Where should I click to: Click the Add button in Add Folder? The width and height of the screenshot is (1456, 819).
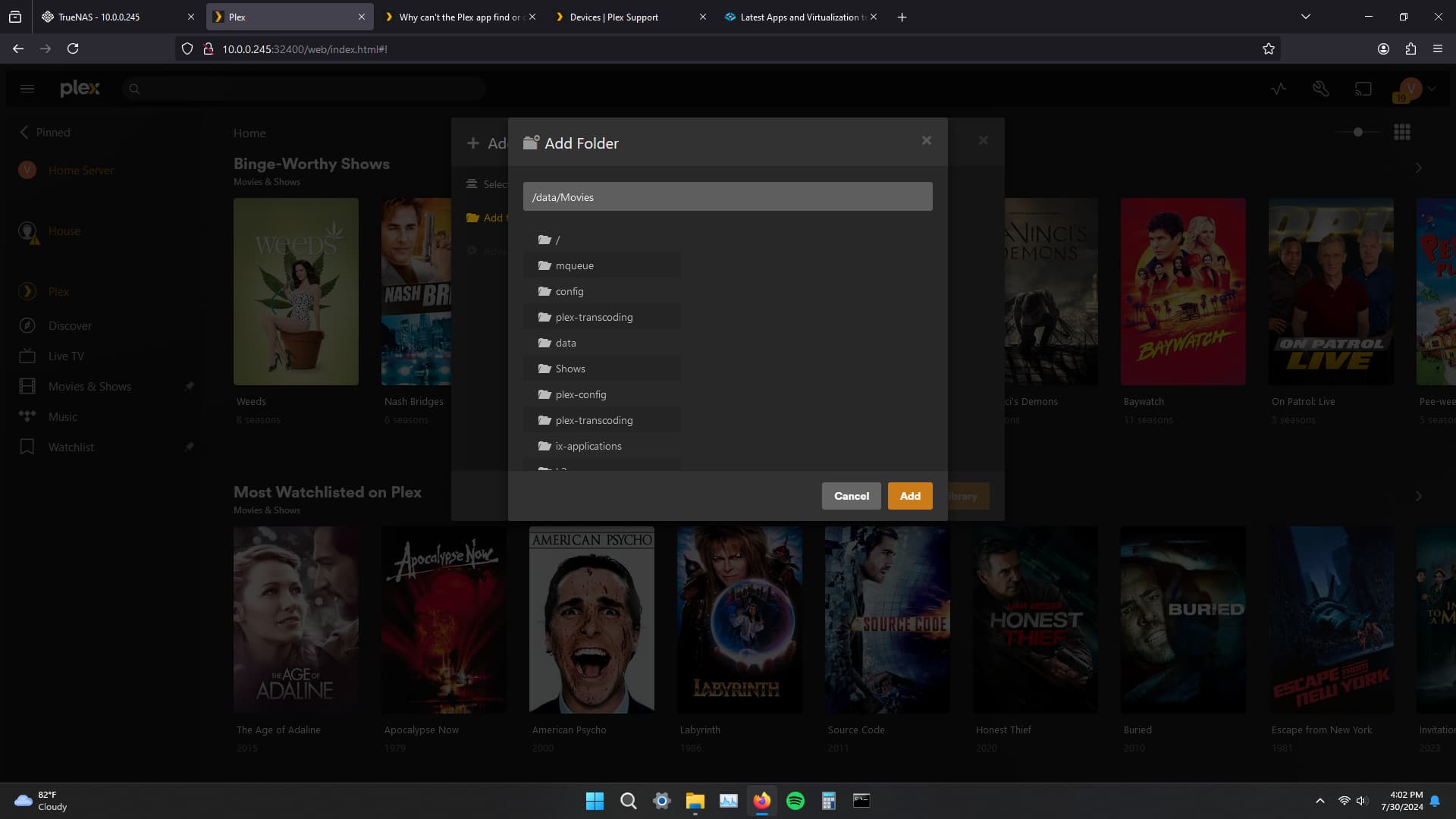[x=909, y=495]
